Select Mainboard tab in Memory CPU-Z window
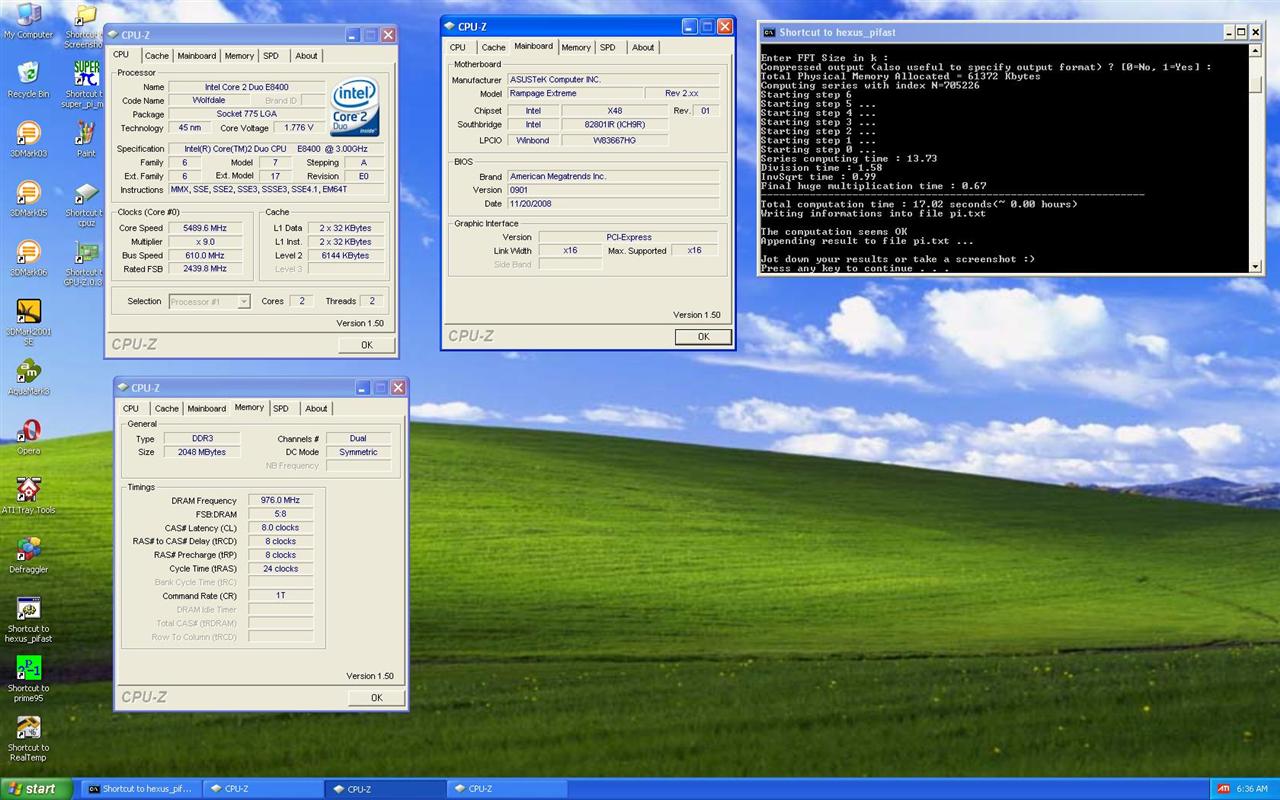This screenshot has height=800, width=1280. pos(207,408)
